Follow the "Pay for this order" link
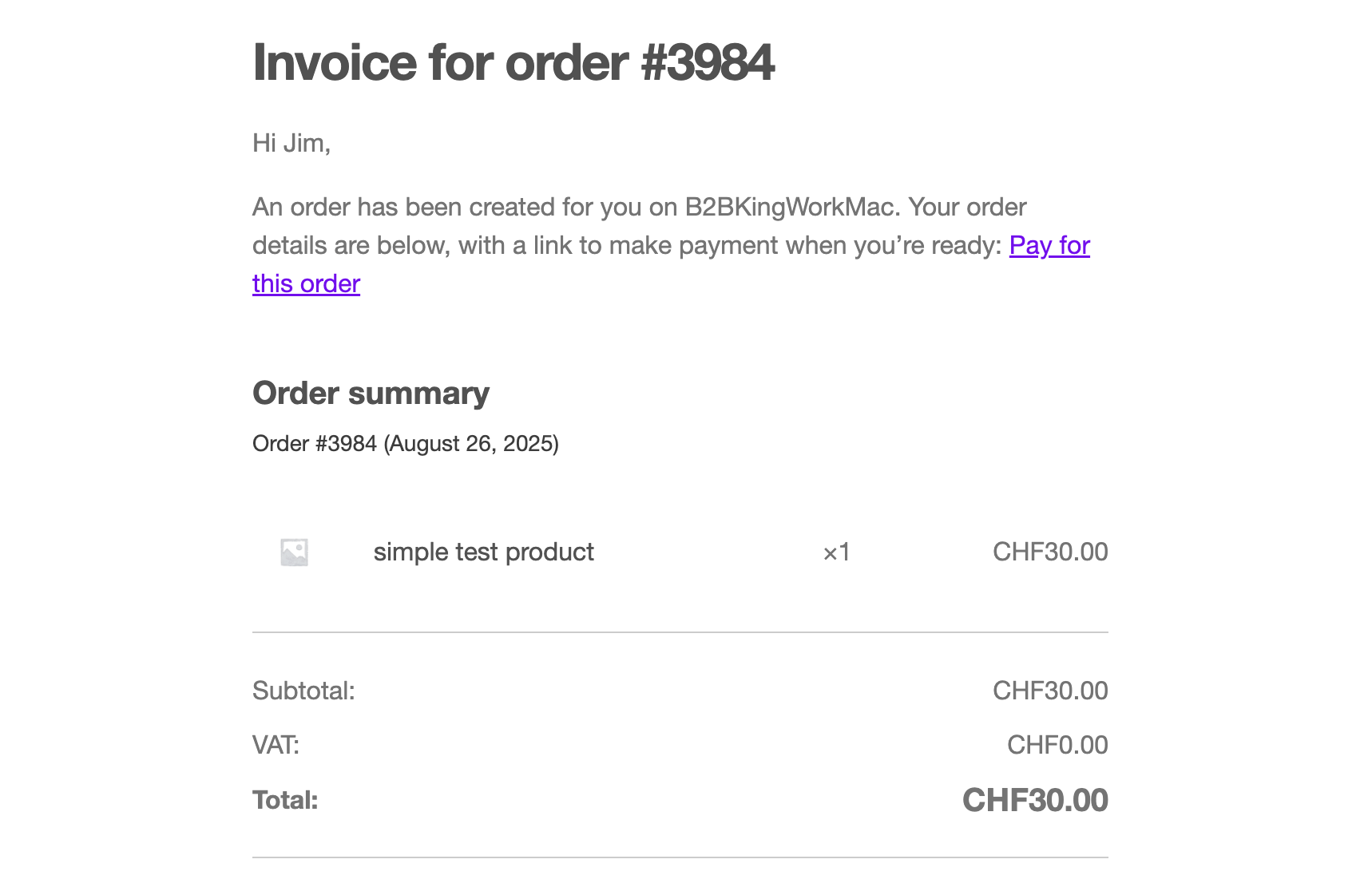The image size is (1372, 883). (x=1049, y=245)
